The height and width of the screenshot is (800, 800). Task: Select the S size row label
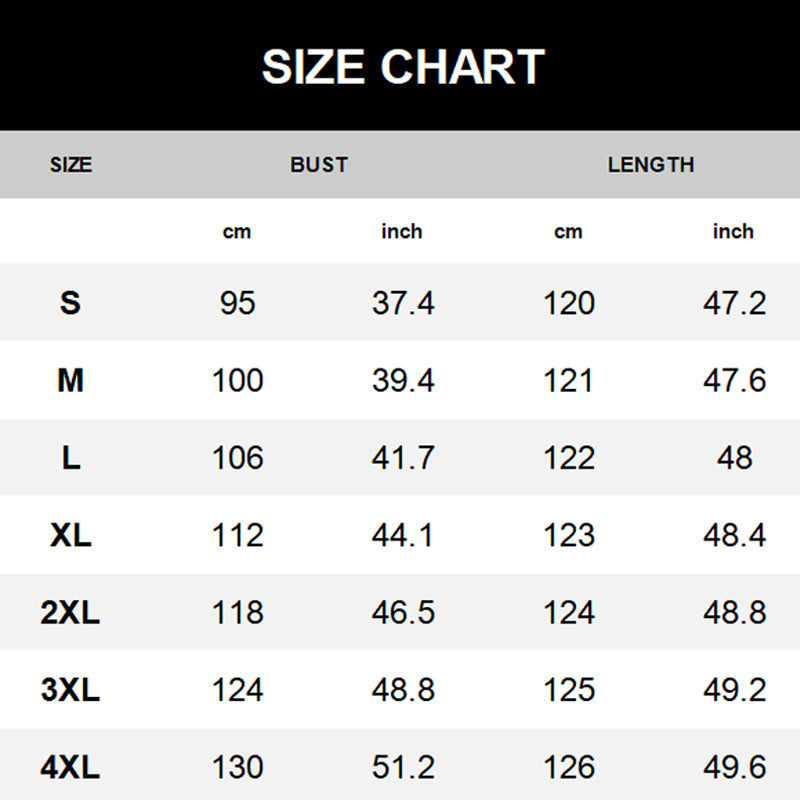coord(70,303)
